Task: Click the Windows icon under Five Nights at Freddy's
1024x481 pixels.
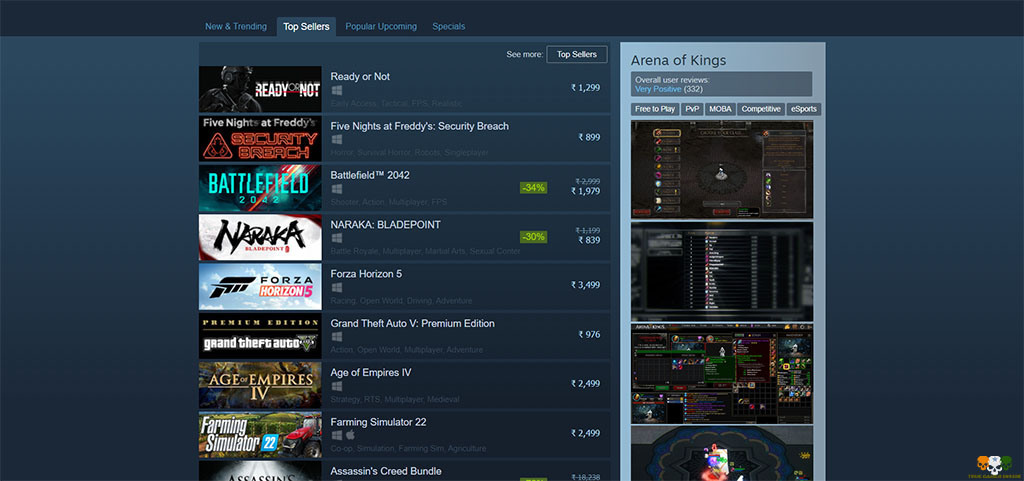Action: pyautogui.click(x=336, y=140)
